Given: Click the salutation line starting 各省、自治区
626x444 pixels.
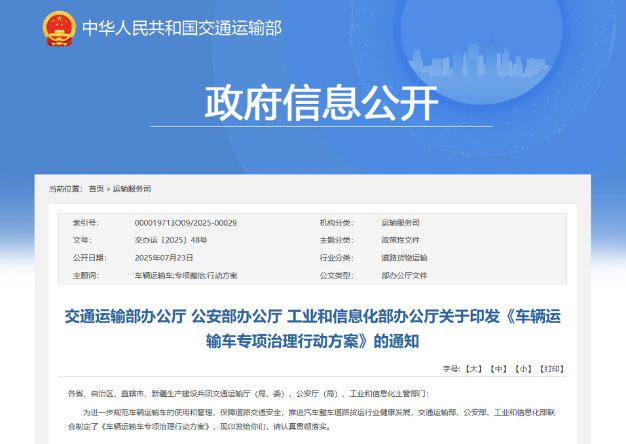Looking at the screenshot, I should point(248,394).
